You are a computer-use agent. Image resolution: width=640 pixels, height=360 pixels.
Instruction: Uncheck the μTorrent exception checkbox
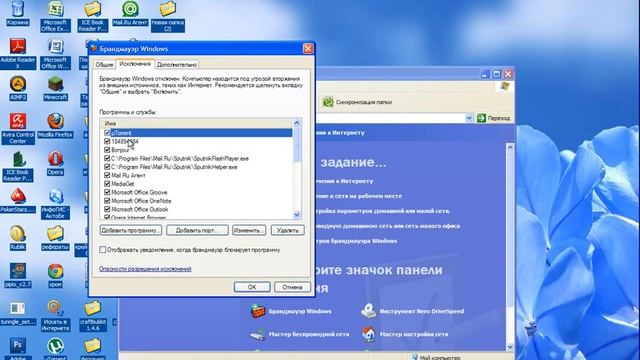pos(107,133)
